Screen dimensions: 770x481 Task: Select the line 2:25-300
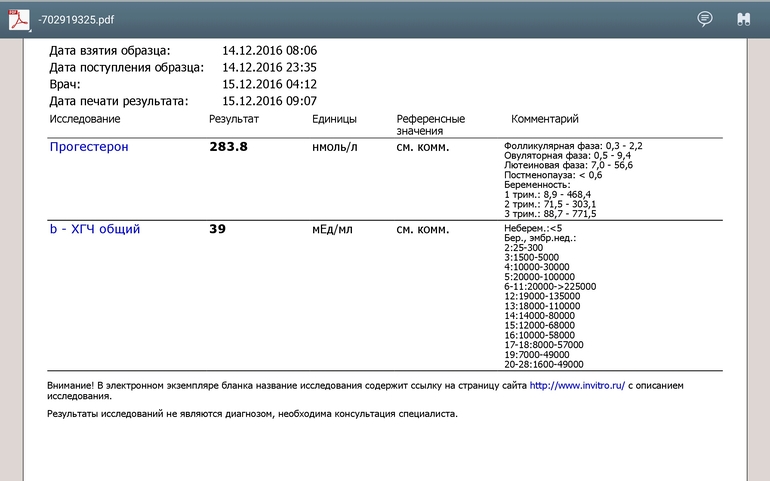pos(523,248)
